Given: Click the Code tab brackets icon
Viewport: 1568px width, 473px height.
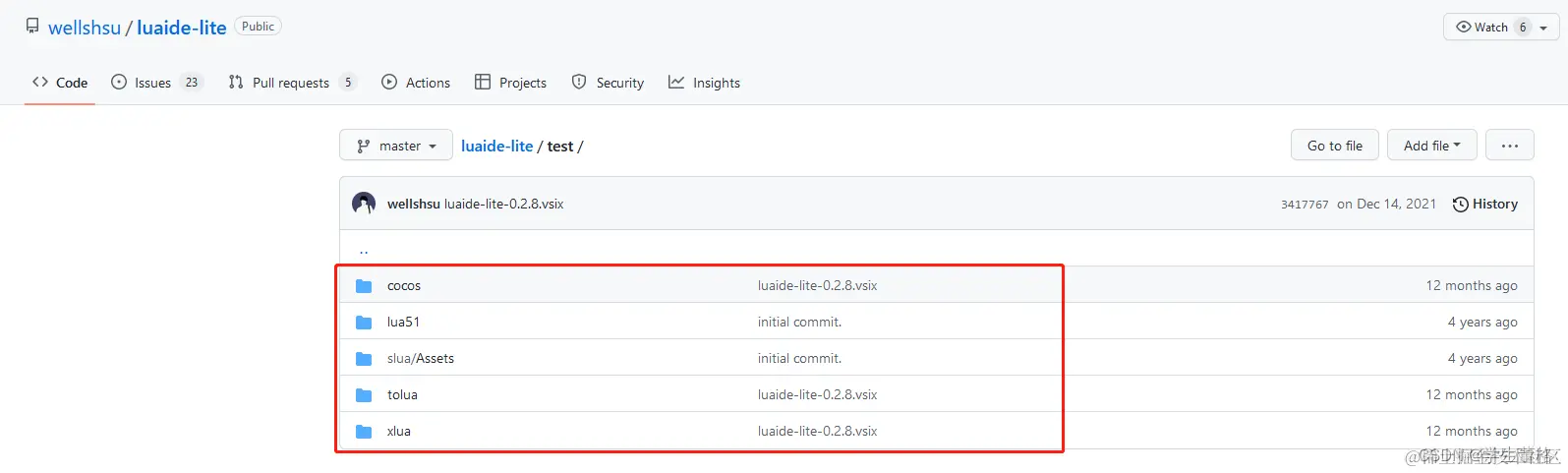Looking at the screenshot, I should (40, 83).
